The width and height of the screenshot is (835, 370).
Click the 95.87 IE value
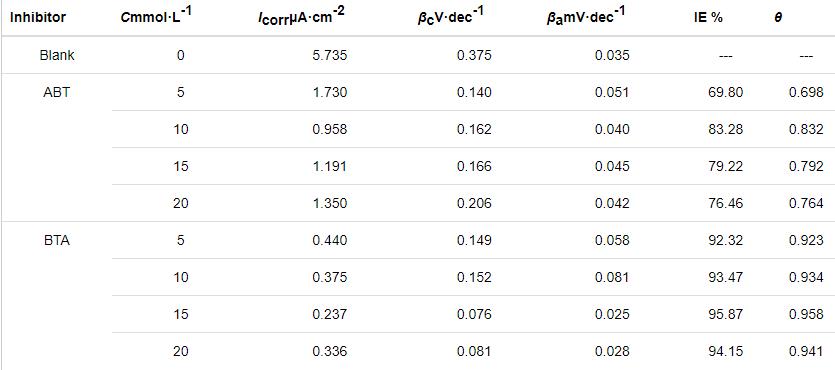tap(726, 314)
